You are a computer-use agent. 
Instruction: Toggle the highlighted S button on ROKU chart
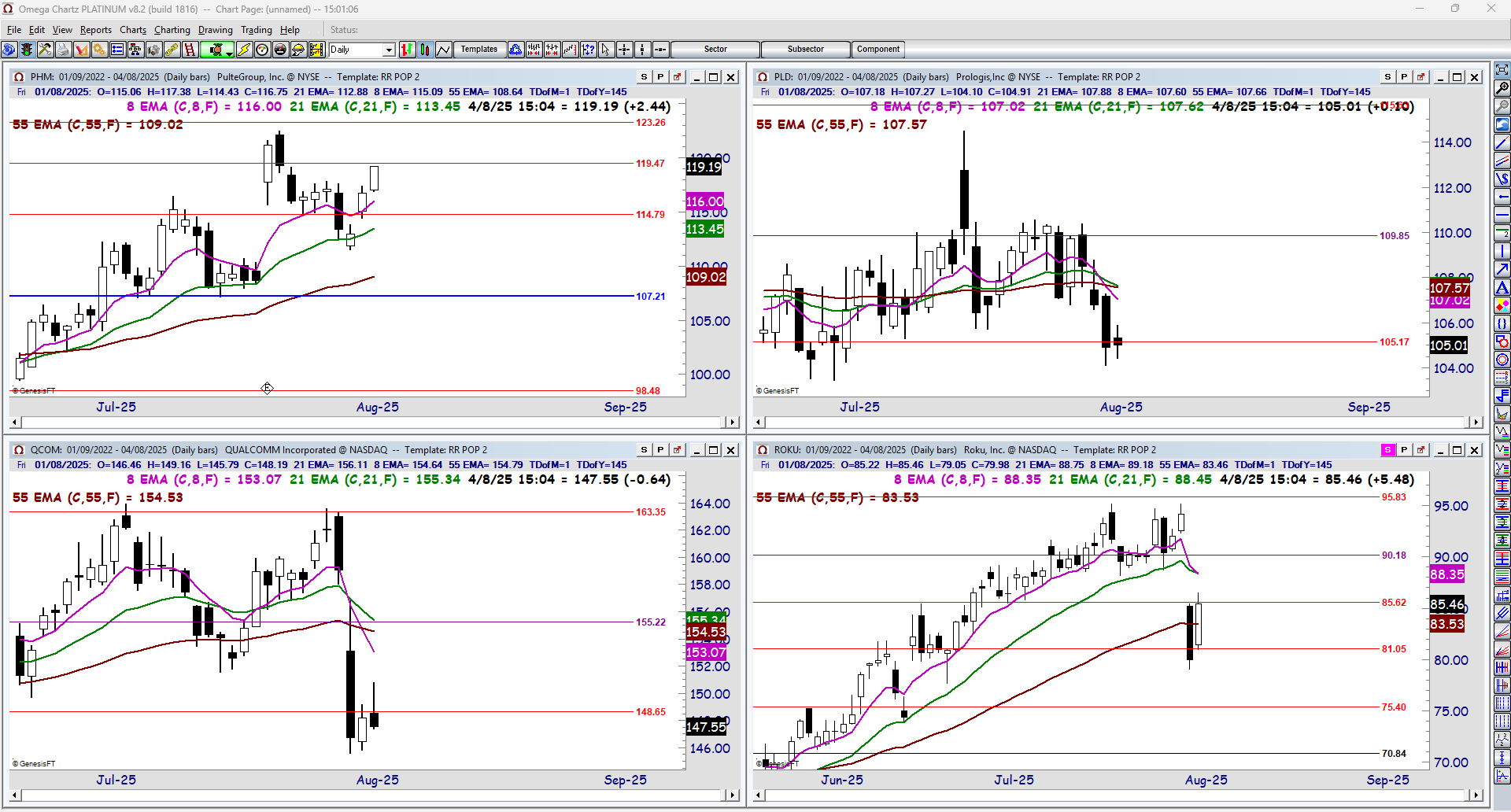1387,450
